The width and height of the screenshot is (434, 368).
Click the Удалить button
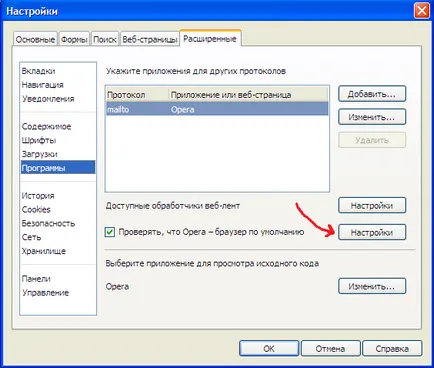pyautogui.click(x=372, y=140)
